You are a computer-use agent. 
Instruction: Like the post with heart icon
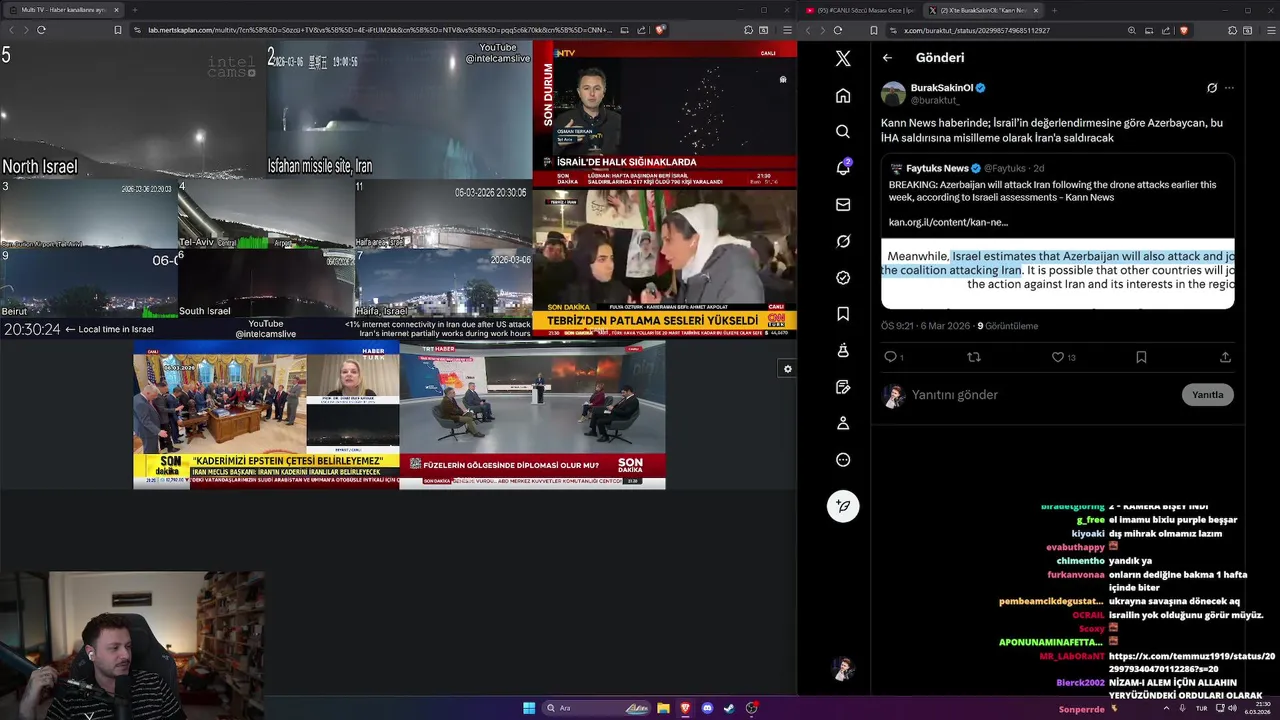tap(1058, 357)
